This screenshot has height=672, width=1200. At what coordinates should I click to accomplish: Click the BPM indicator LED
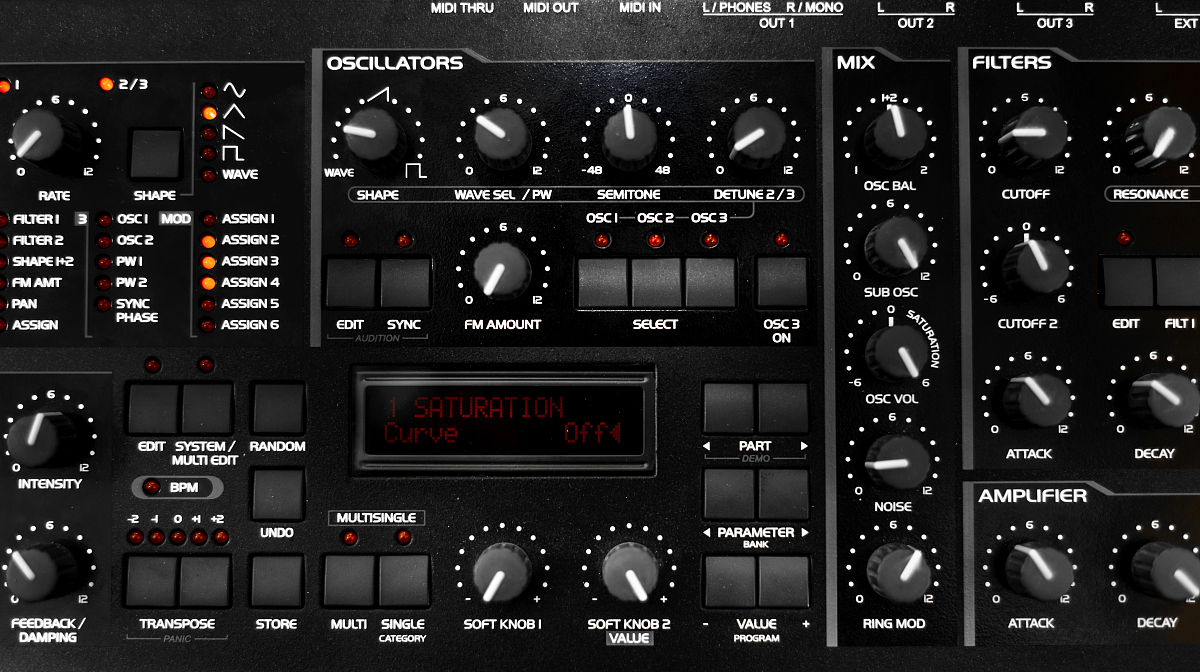click(152, 488)
